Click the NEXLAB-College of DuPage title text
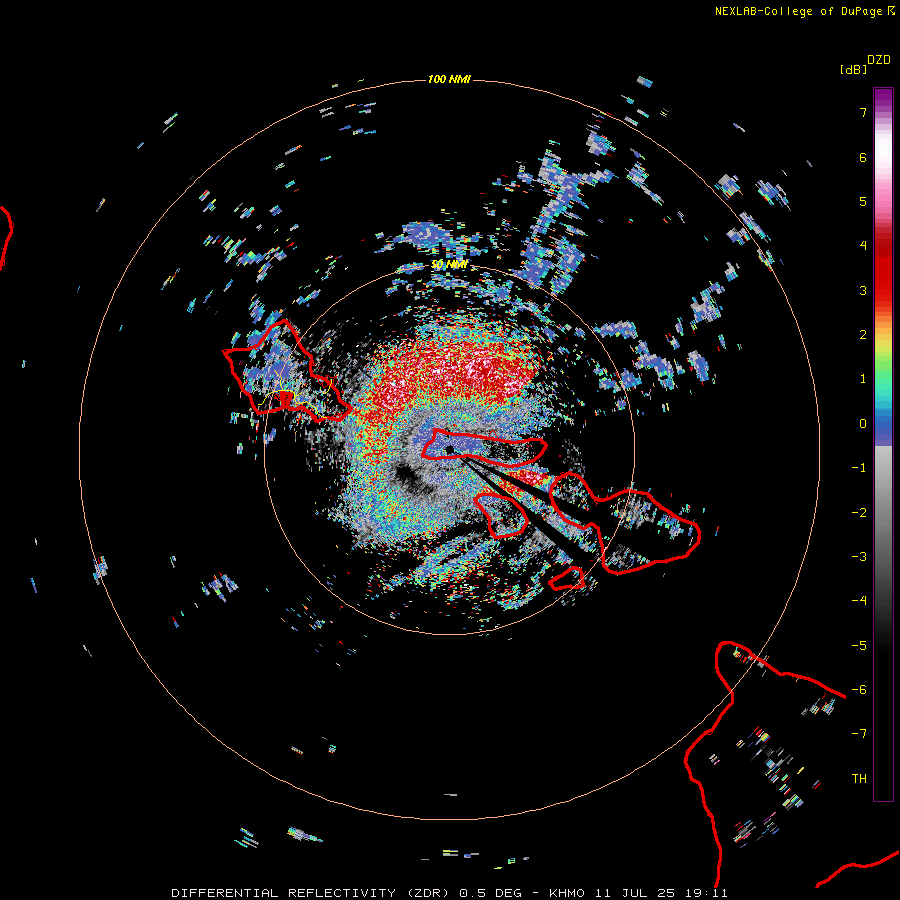This screenshot has height=900, width=900. pos(798,11)
